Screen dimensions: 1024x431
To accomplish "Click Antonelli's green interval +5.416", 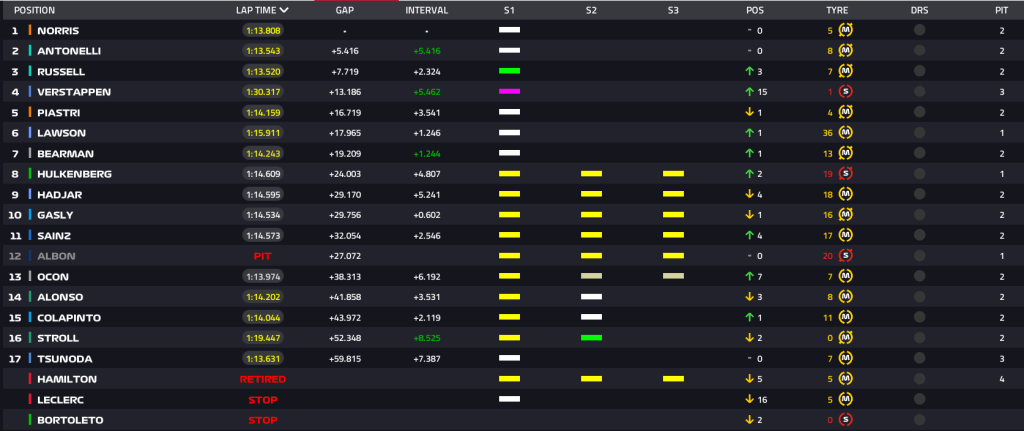I will (426, 51).
